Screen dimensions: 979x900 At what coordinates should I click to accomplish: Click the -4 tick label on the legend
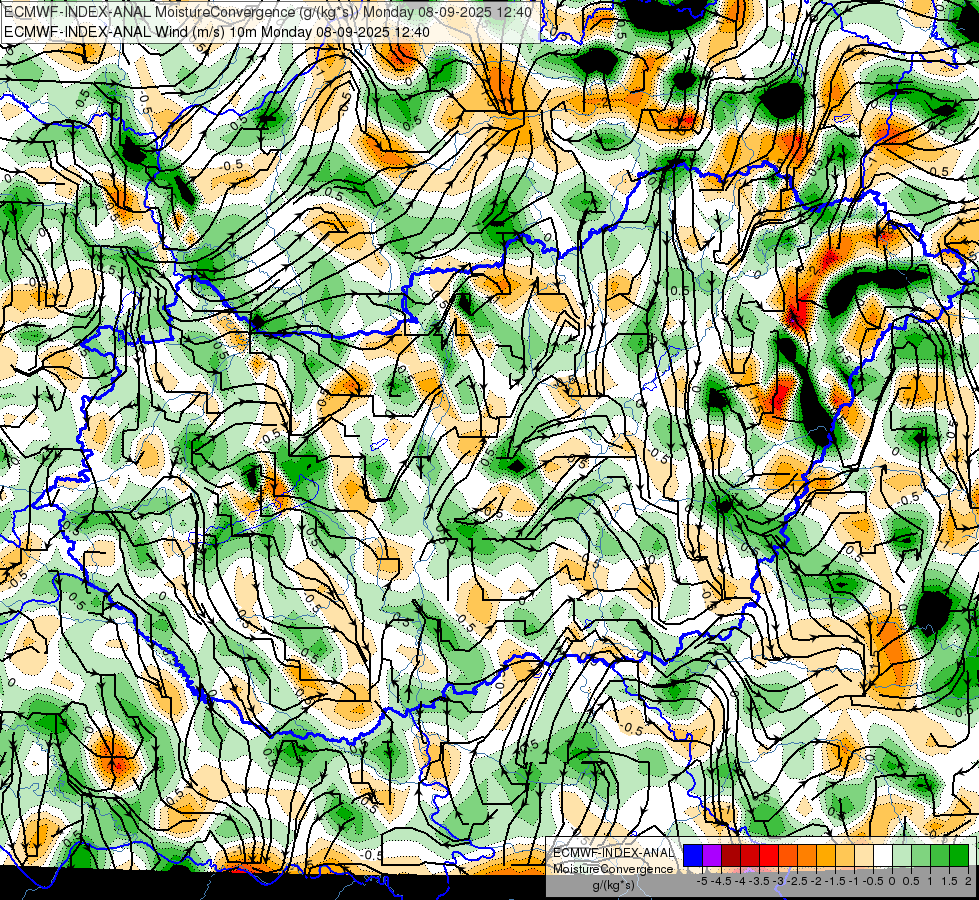coord(740,881)
